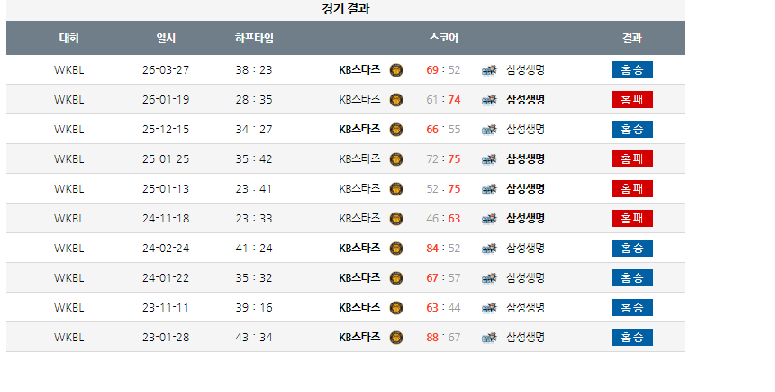
Task: Click the red 홈패 badge in the 61:74 row
Action: point(632,99)
